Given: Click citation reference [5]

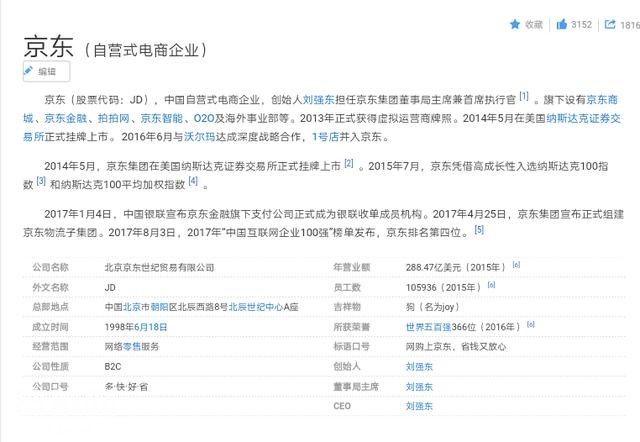Looking at the screenshot, I should (479, 229).
